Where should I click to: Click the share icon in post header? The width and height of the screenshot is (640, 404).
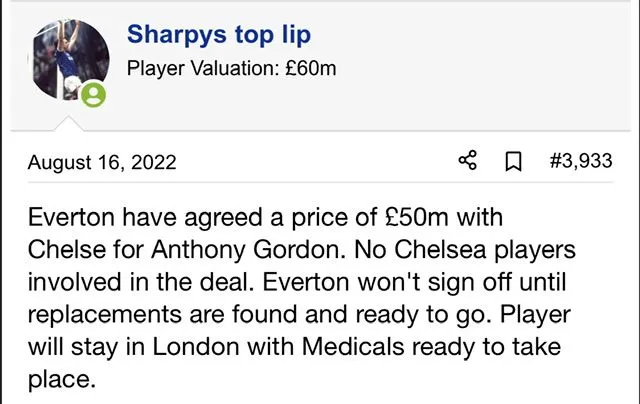click(468, 161)
